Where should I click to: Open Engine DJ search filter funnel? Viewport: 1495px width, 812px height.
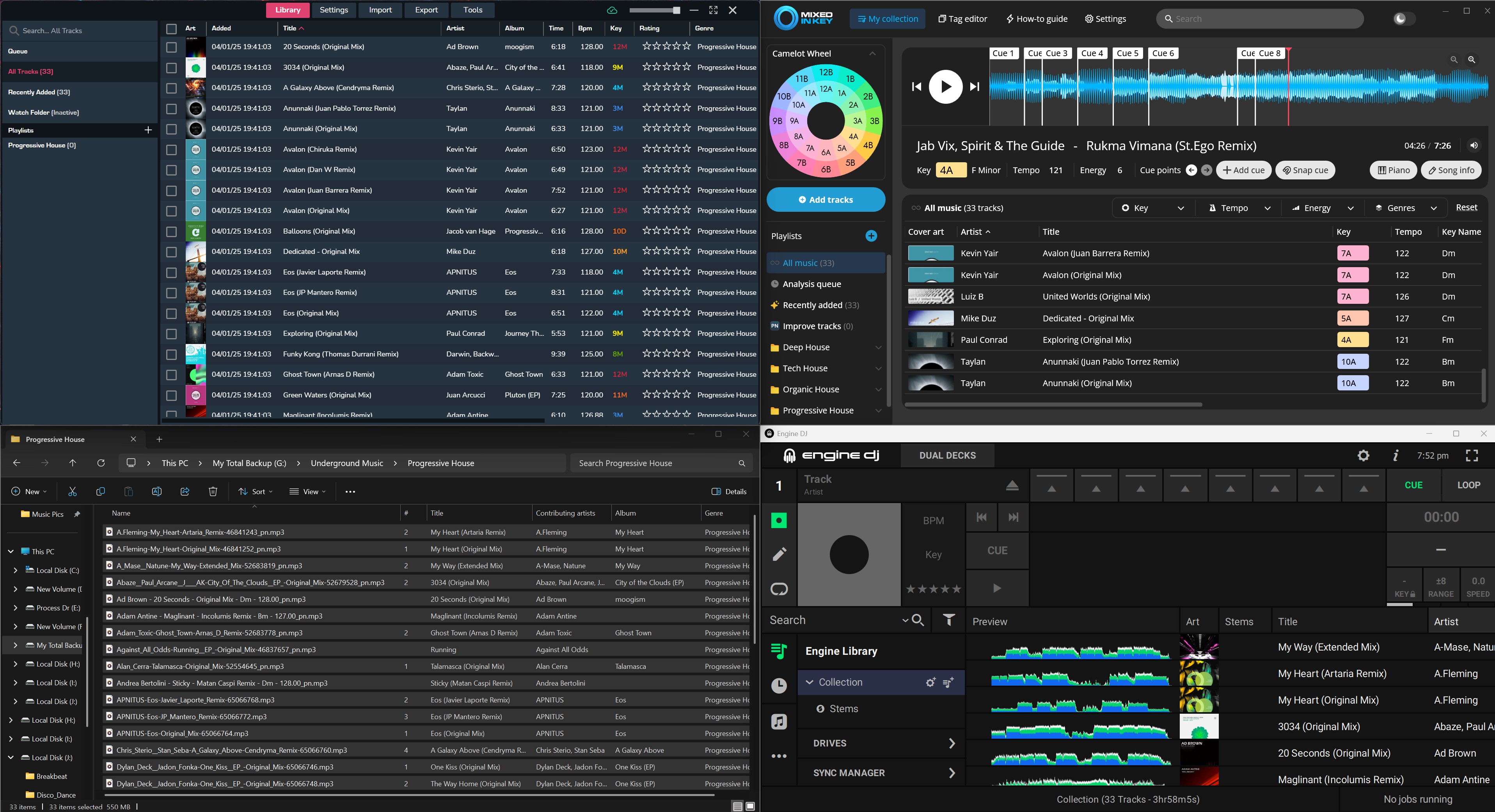tap(948, 621)
